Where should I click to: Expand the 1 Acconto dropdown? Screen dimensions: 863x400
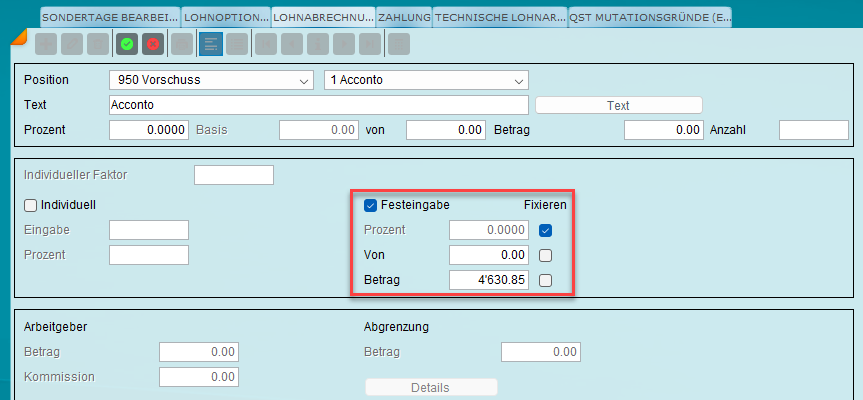(426, 80)
